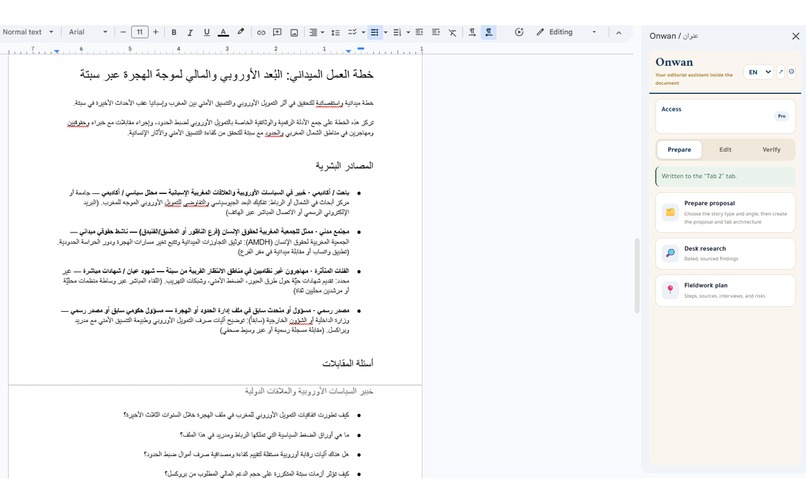Open the Desk research card
Screen dimensions: 806x504
pyautogui.click(x=725, y=254)
